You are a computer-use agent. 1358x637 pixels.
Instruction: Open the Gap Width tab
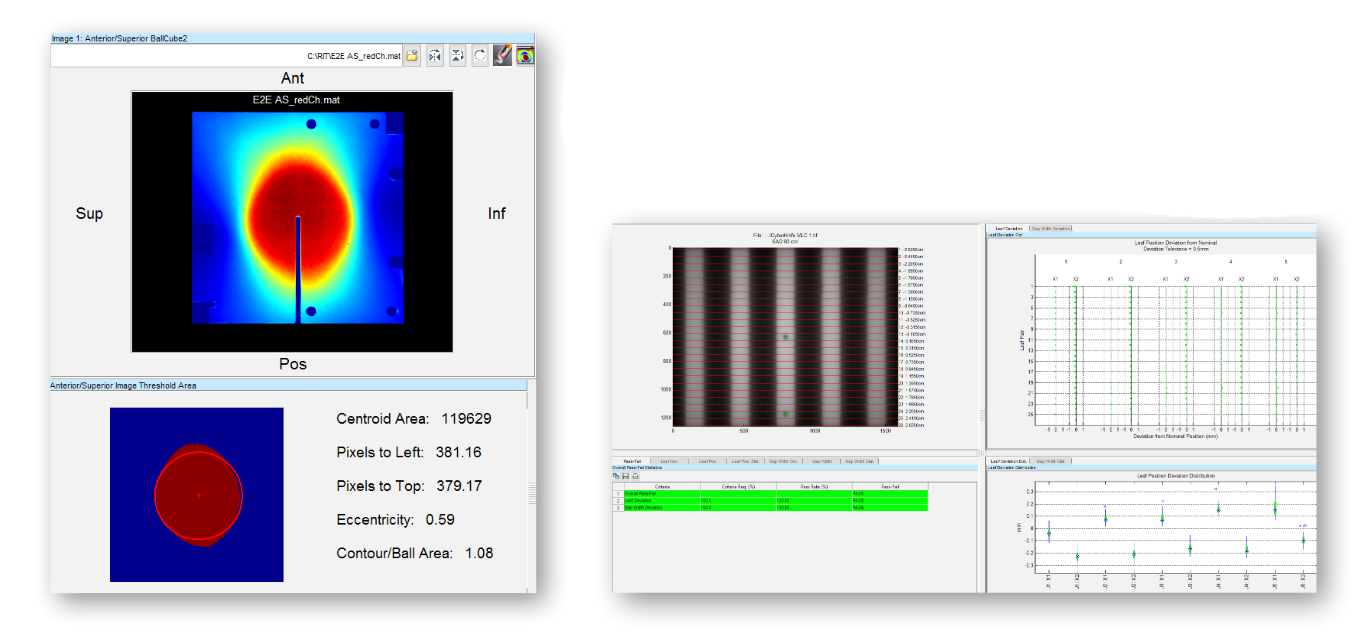[x=820, y=461]
